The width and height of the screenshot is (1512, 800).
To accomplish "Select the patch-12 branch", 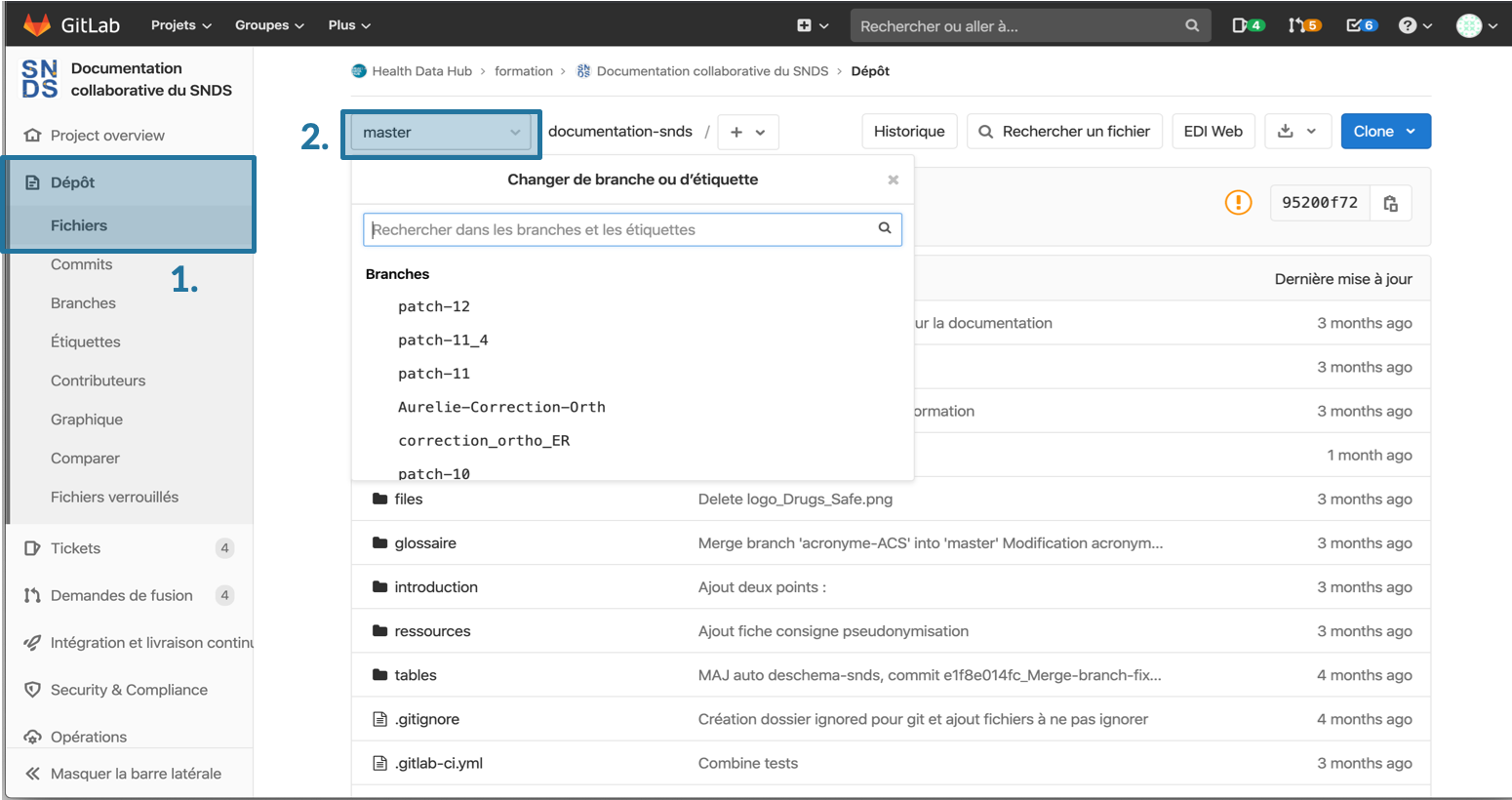I will click(434, 306).
